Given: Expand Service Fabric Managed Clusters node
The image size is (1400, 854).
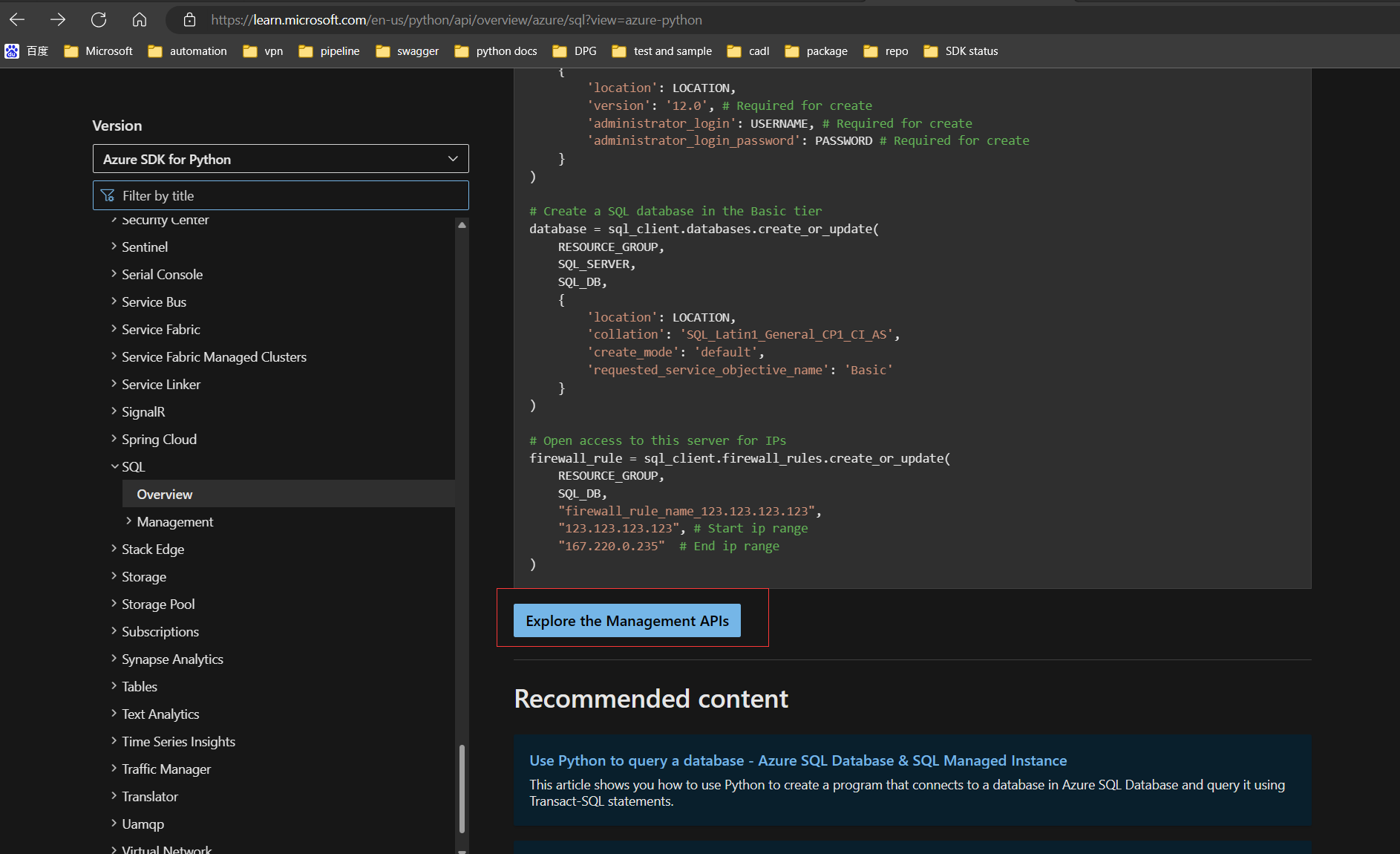Looking at the screenshot, I should coord(114,356).
